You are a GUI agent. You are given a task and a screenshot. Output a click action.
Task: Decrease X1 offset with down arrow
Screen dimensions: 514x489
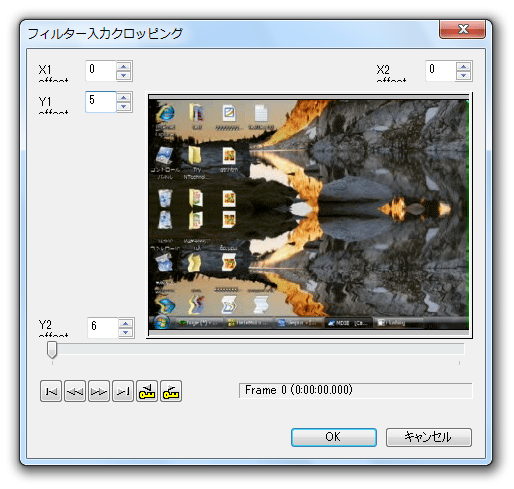click(124, 75)
